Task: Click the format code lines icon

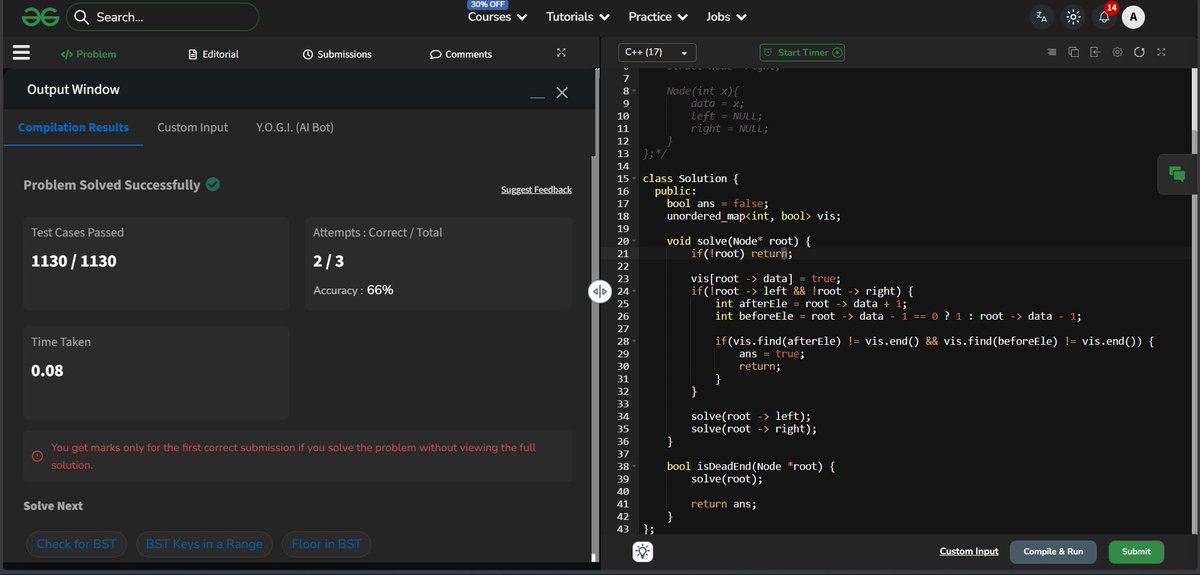Action: [1051, 52]
